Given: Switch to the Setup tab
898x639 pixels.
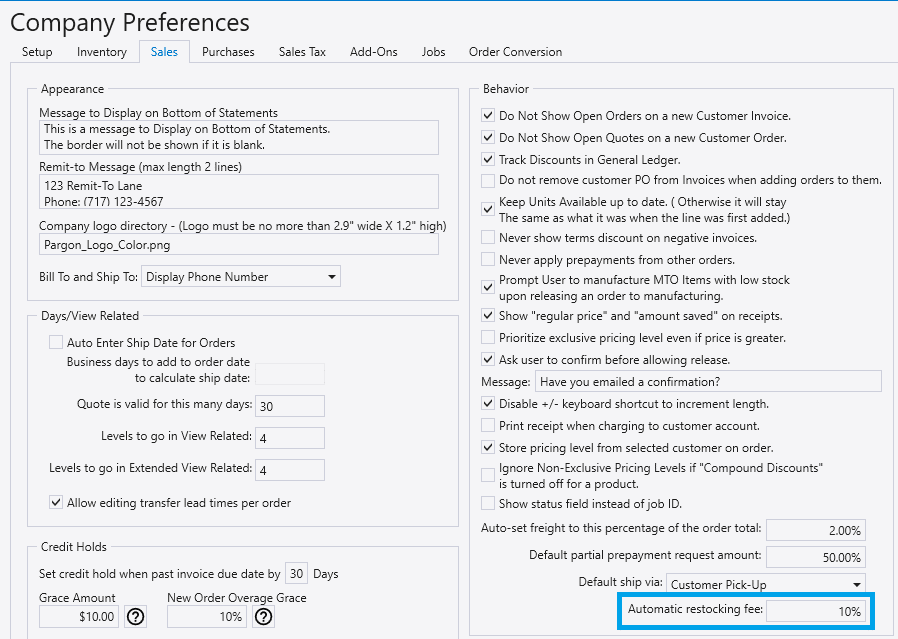Looking at the screenshot, I should tap(37, 52).
